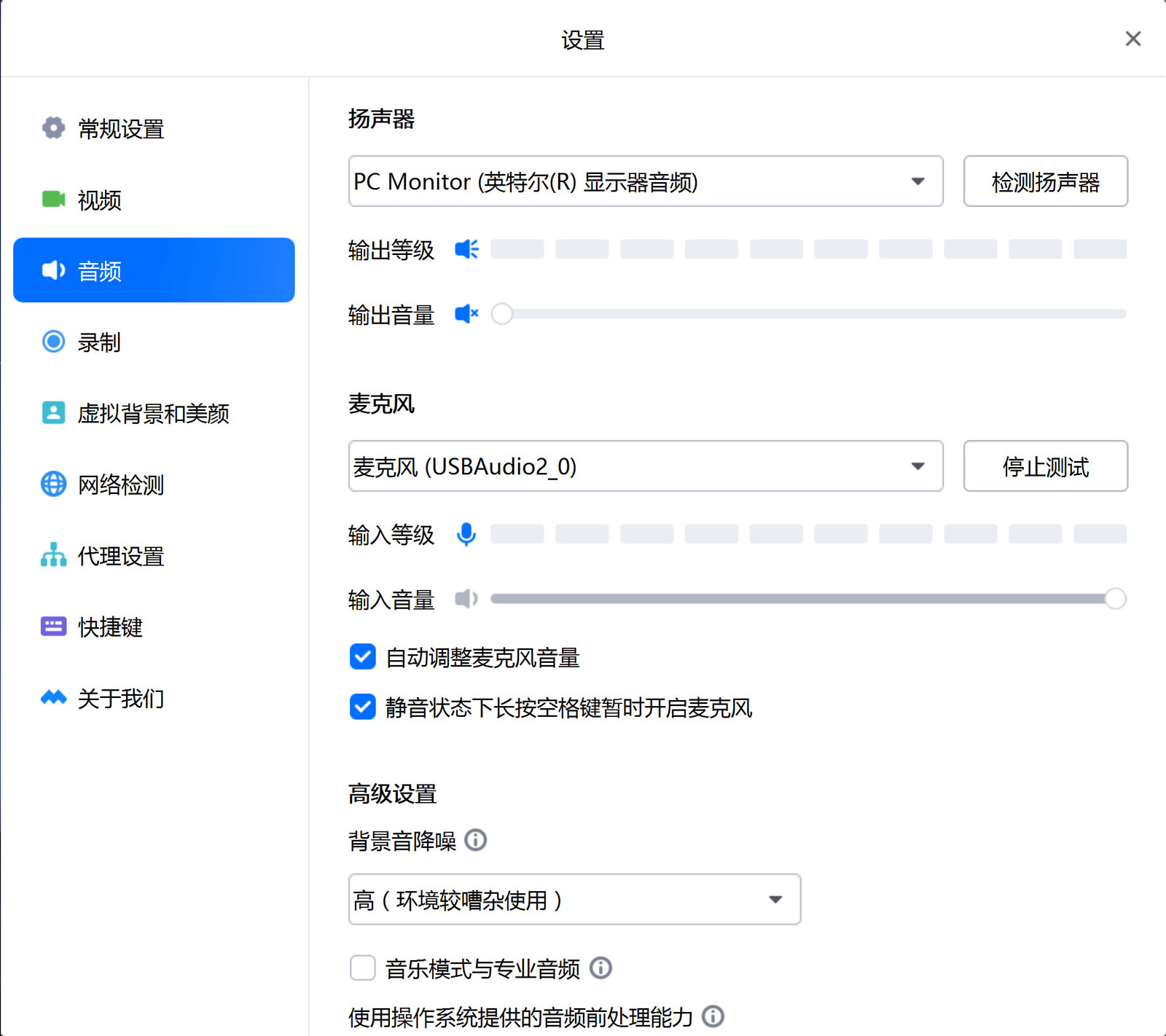Switch to the 视频 settings tab
The image size is (1166, 1036).
click(99, 200)
